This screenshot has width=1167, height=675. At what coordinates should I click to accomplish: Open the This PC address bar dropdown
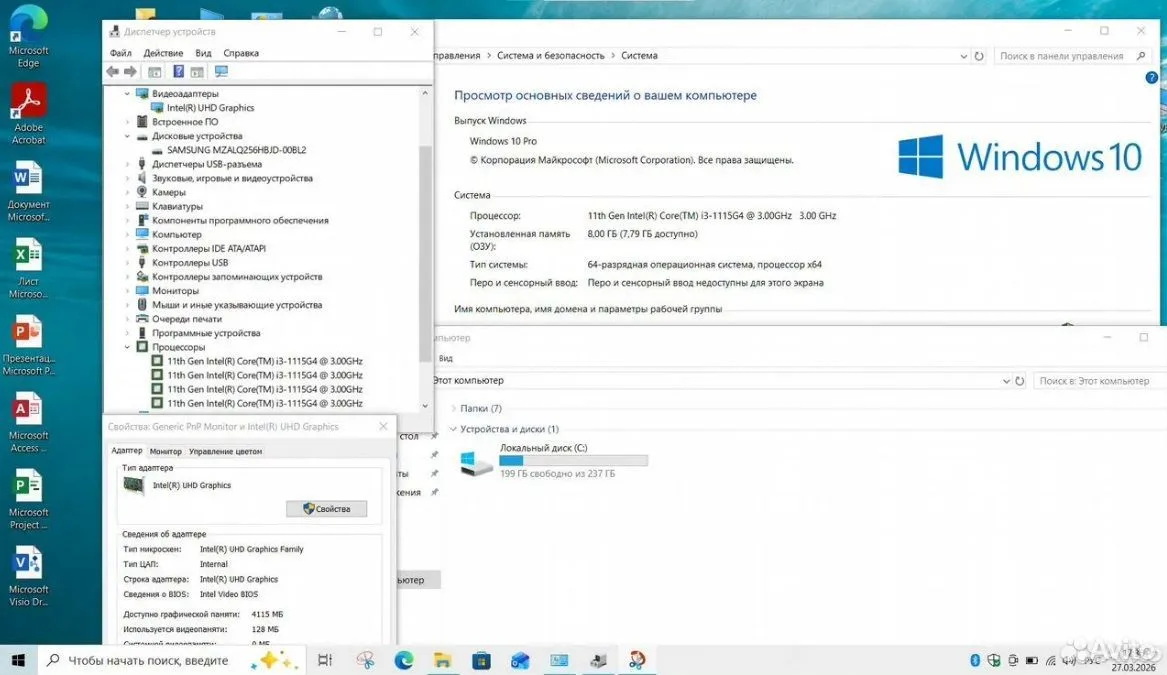pos(1005,381)
